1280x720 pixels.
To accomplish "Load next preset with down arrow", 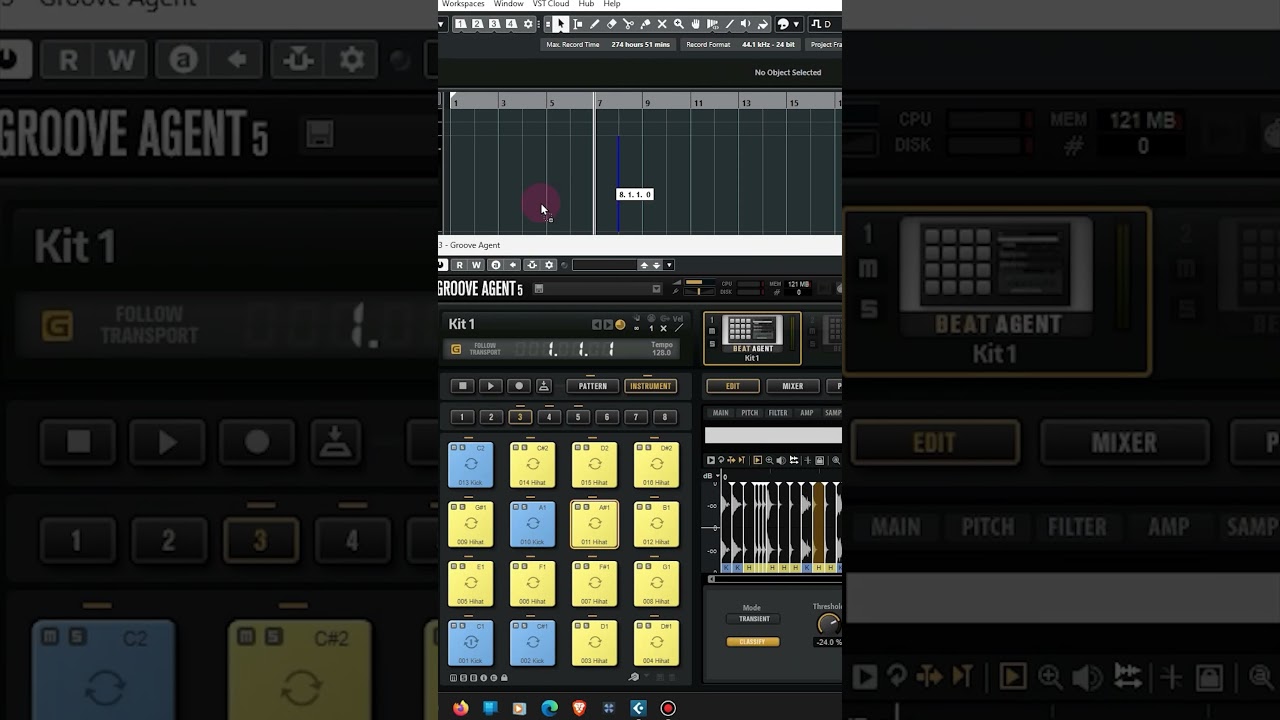I will click(656, 265).
